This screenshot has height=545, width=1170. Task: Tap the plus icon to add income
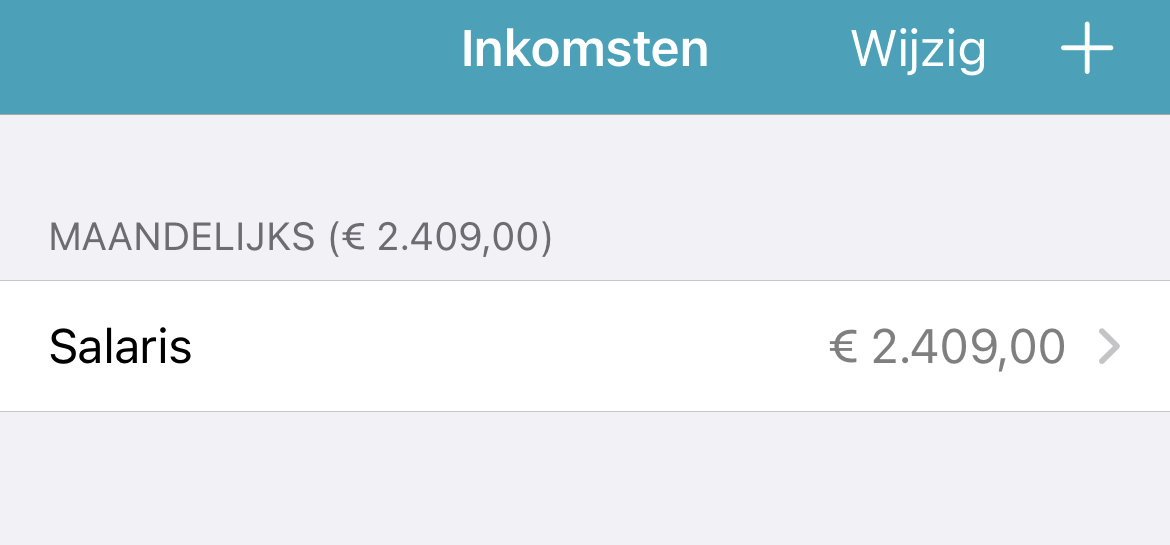tap(1087, 49)
